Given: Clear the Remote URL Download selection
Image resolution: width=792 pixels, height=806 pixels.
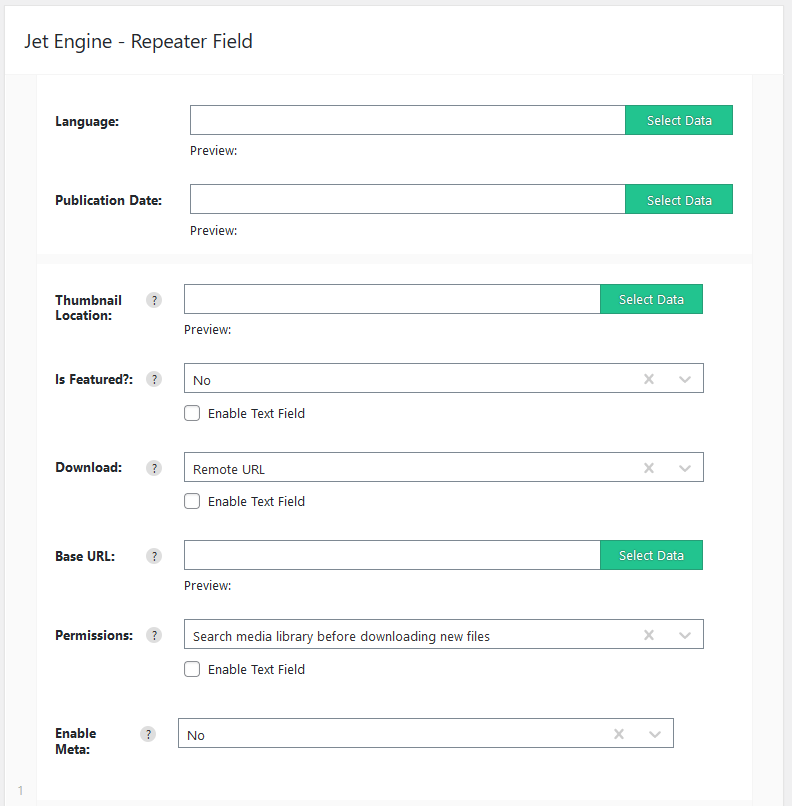Looking at the screenshot, I should 649,468.
